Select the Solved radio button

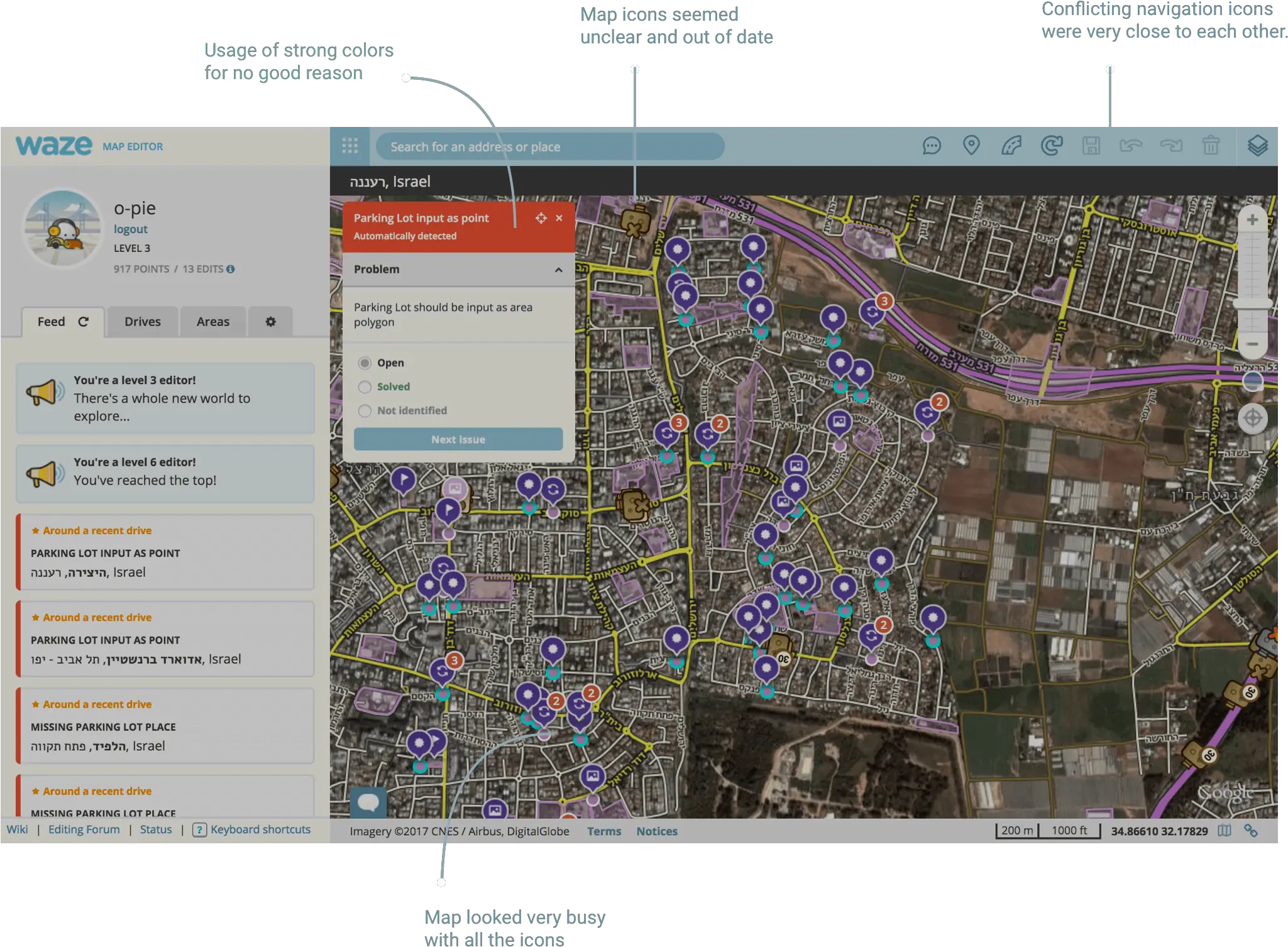363,386
